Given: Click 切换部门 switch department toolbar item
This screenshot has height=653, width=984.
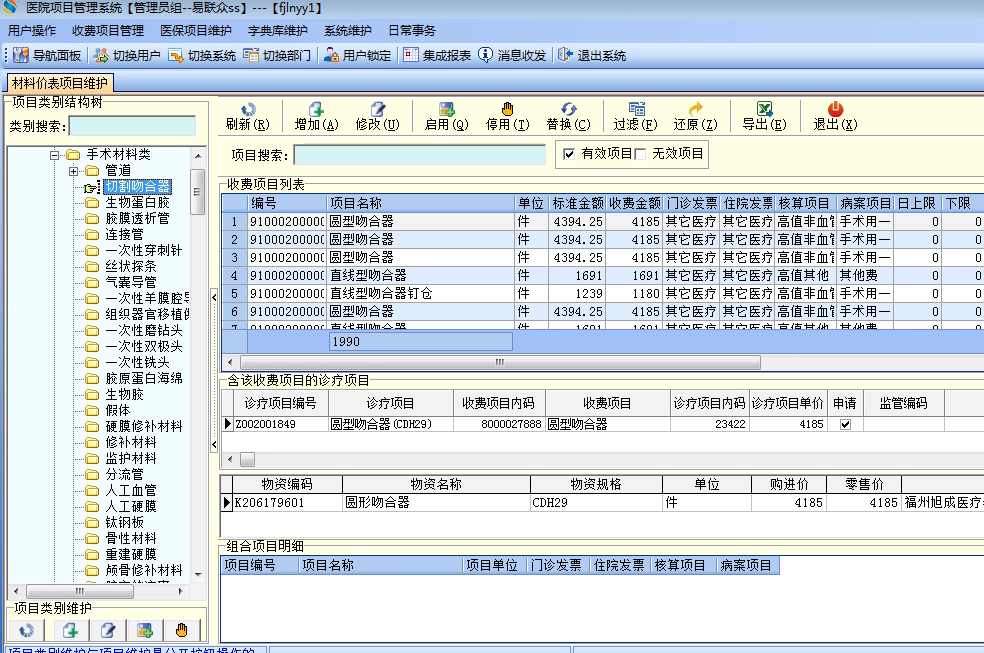Looking at the screenshot, I should [x=277, y=55].
